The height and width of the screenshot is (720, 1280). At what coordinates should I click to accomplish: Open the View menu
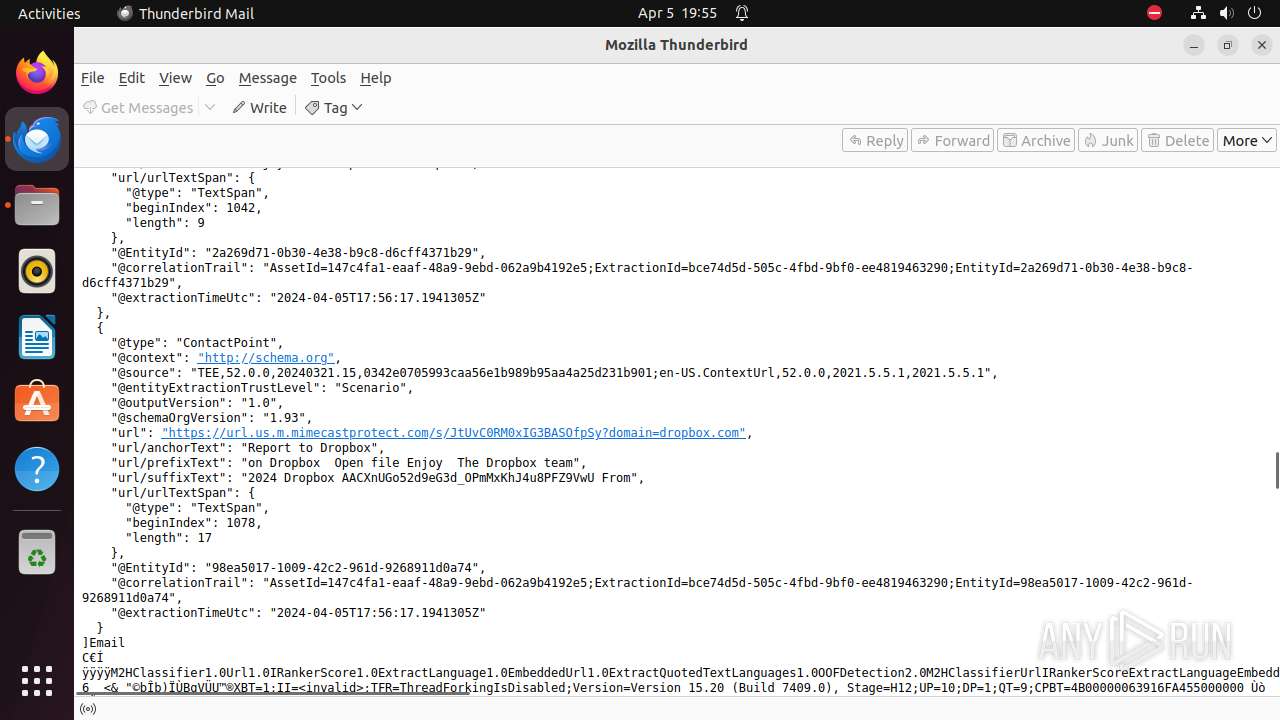click(175, 77)
